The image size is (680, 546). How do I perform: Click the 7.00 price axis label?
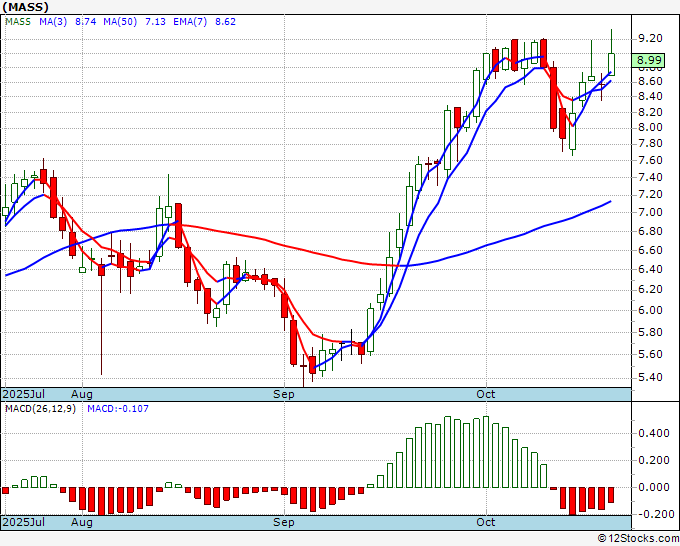pos(650,213)
